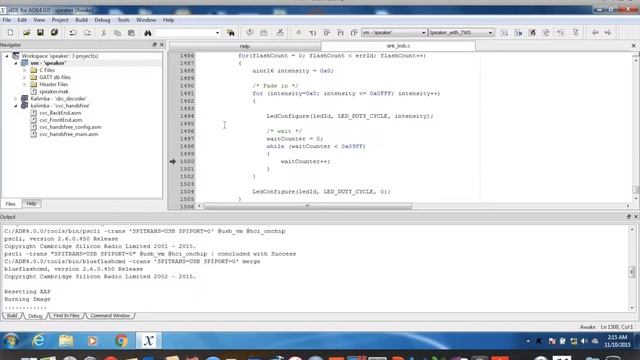The height and width of the screenshot is (360, 640).
Task: Select cvc_FrontEnd.asm in the tree
Action: click(61, 120)
